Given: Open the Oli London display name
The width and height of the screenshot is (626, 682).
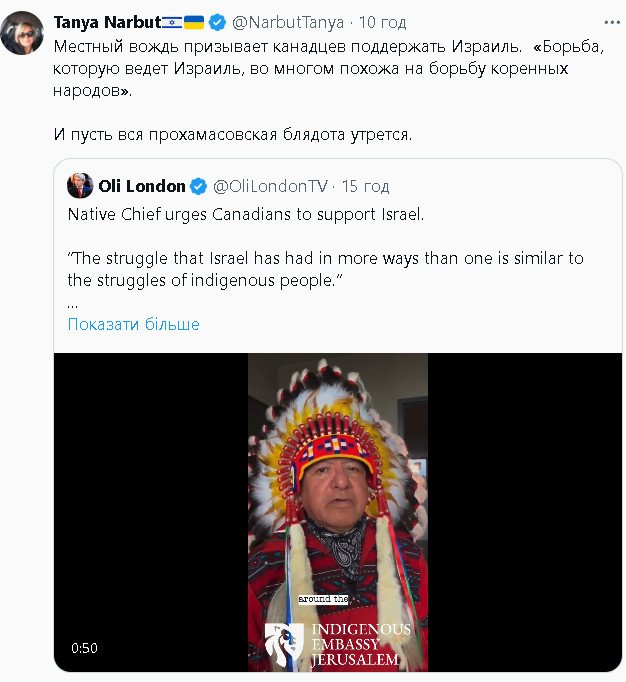Looking at the screenshot, I should point(141,186).
